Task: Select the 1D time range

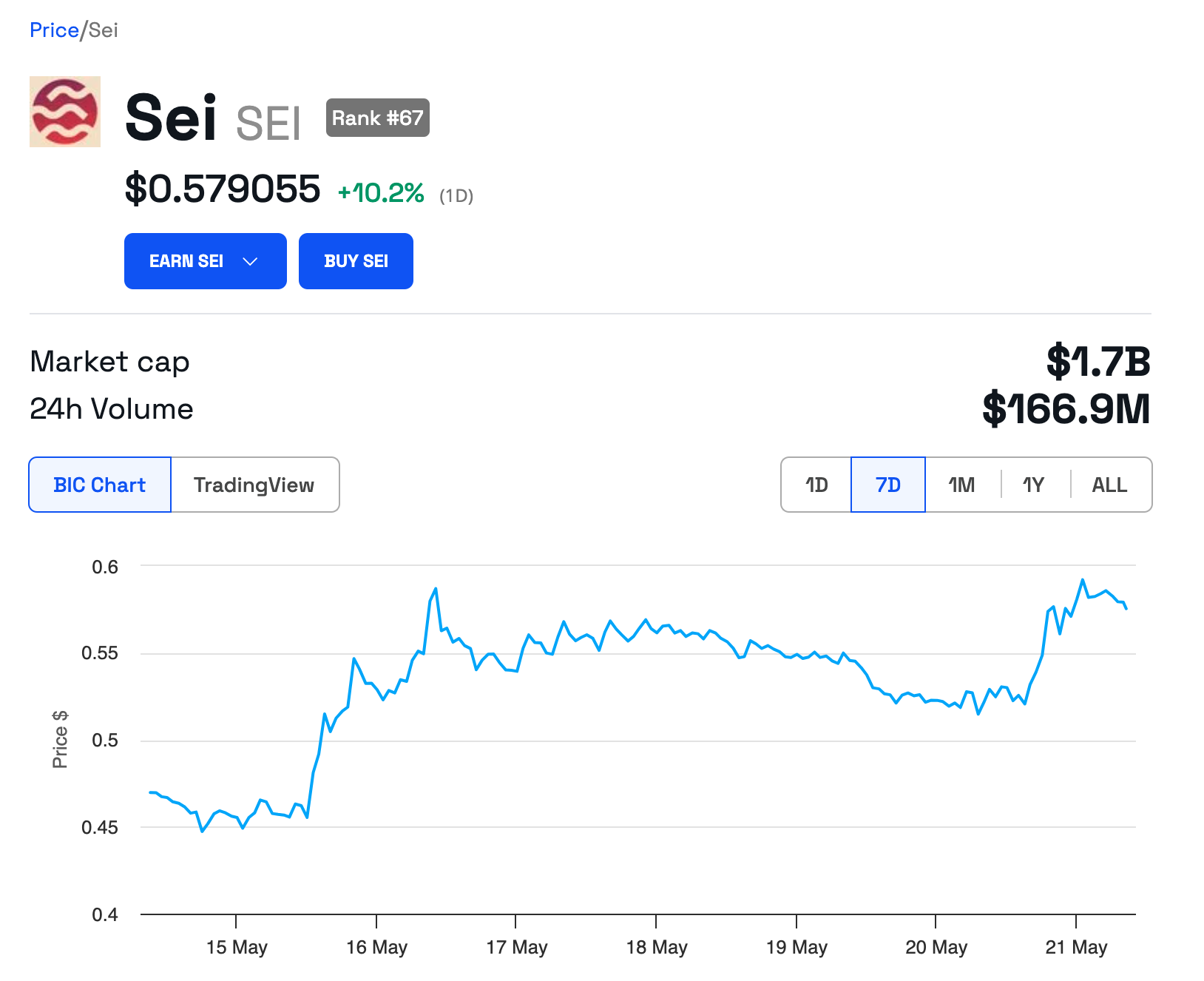Action: pyautogui.click(x=816, y=485)
